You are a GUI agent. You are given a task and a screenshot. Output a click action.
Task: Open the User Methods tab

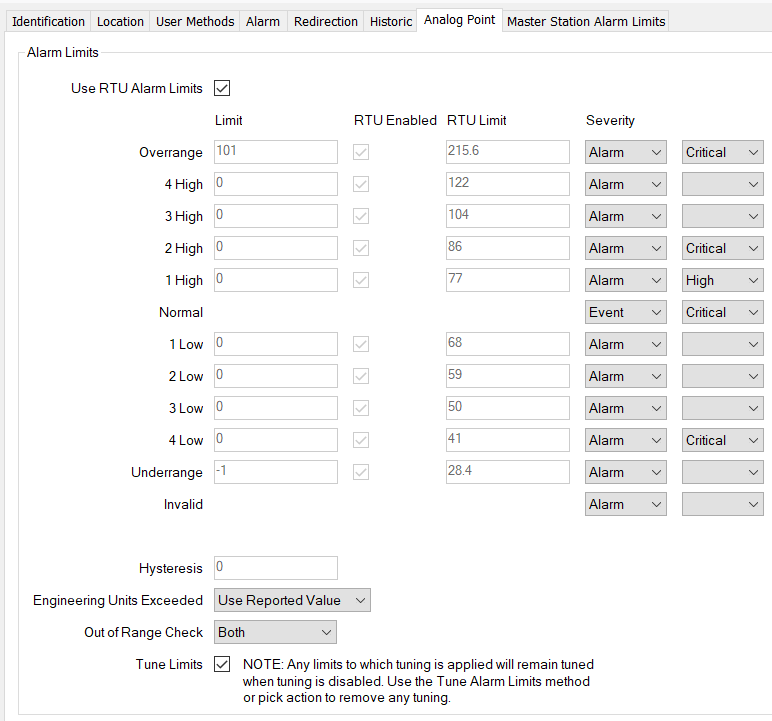[195, 21]
